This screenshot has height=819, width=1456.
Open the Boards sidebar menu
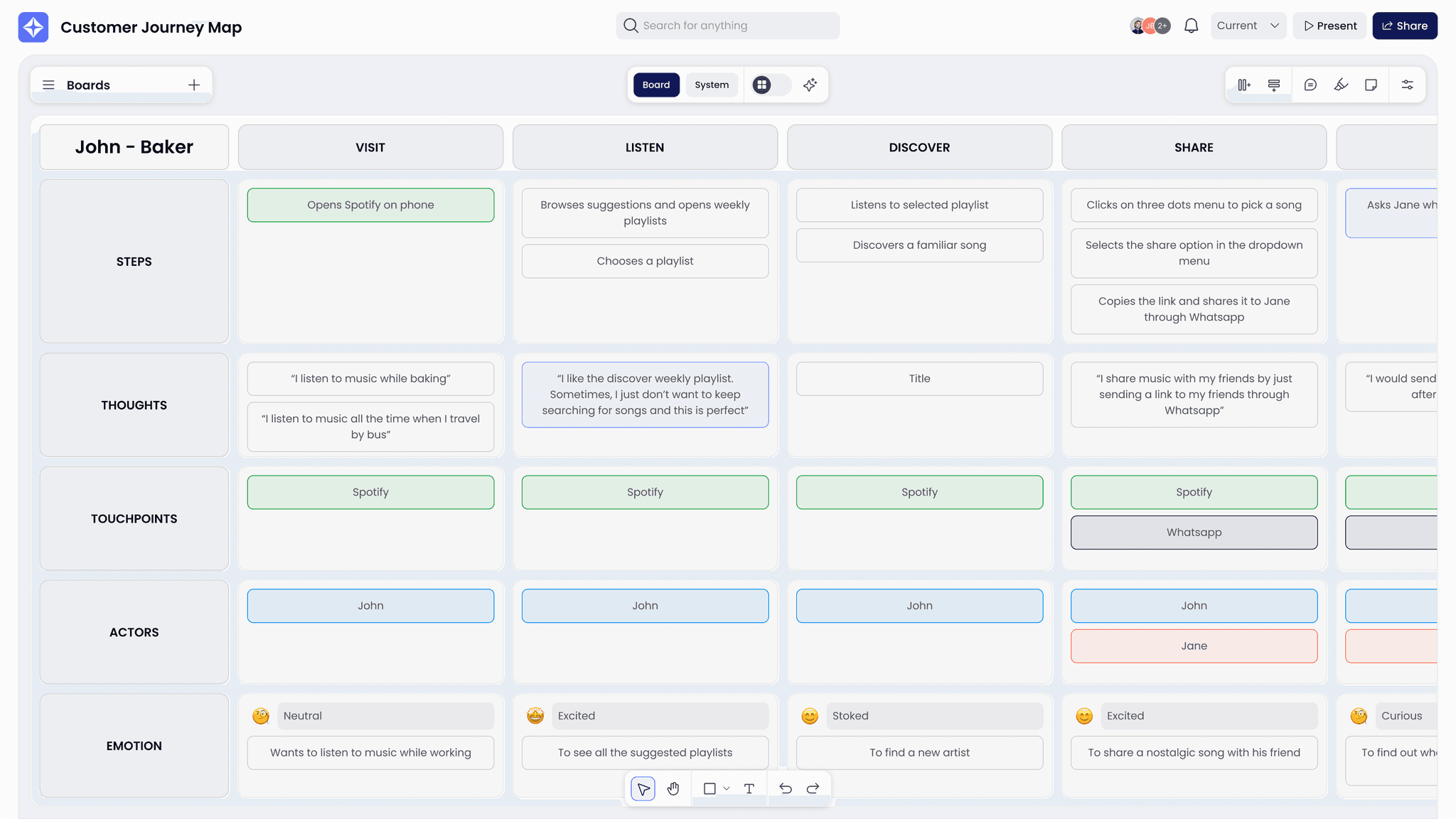click(x=48, y=85)
